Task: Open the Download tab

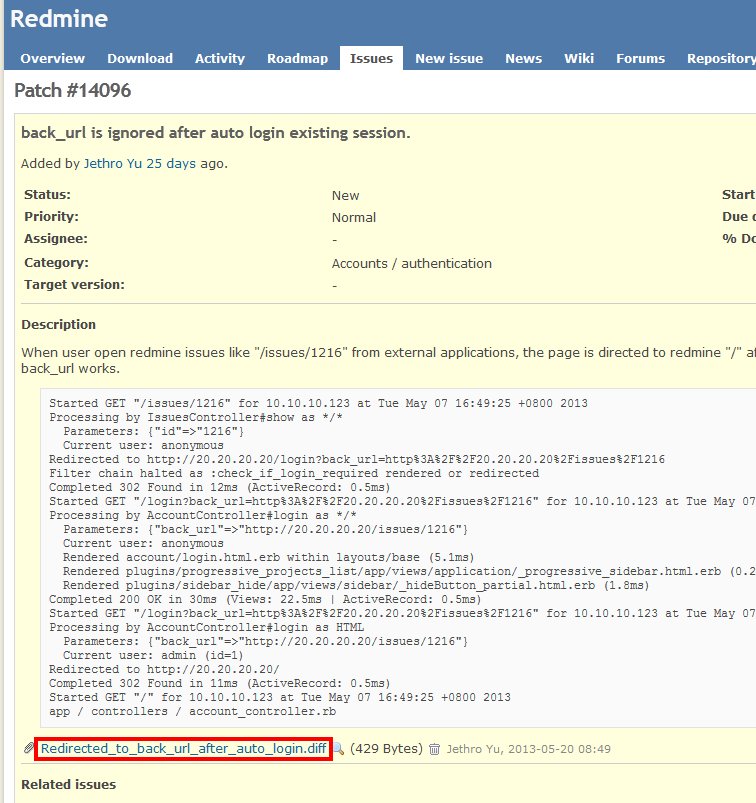Action: coord(140,58)
